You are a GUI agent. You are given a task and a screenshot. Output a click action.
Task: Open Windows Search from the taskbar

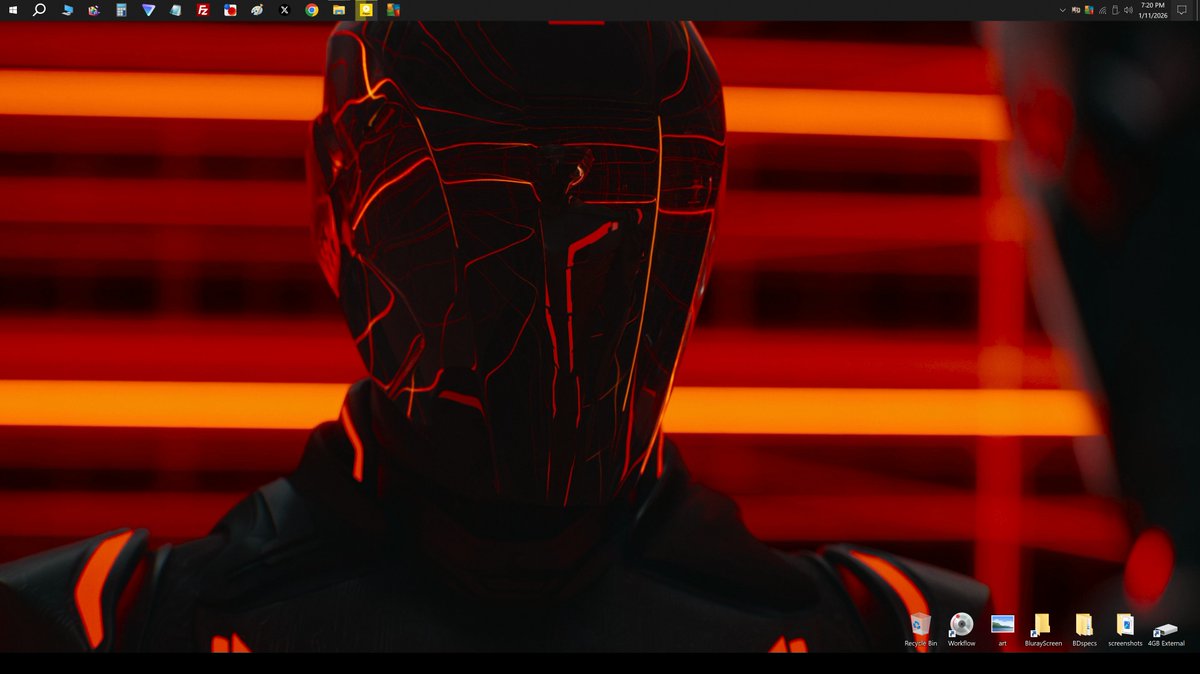pyautogui.click(x=38, y=10)
